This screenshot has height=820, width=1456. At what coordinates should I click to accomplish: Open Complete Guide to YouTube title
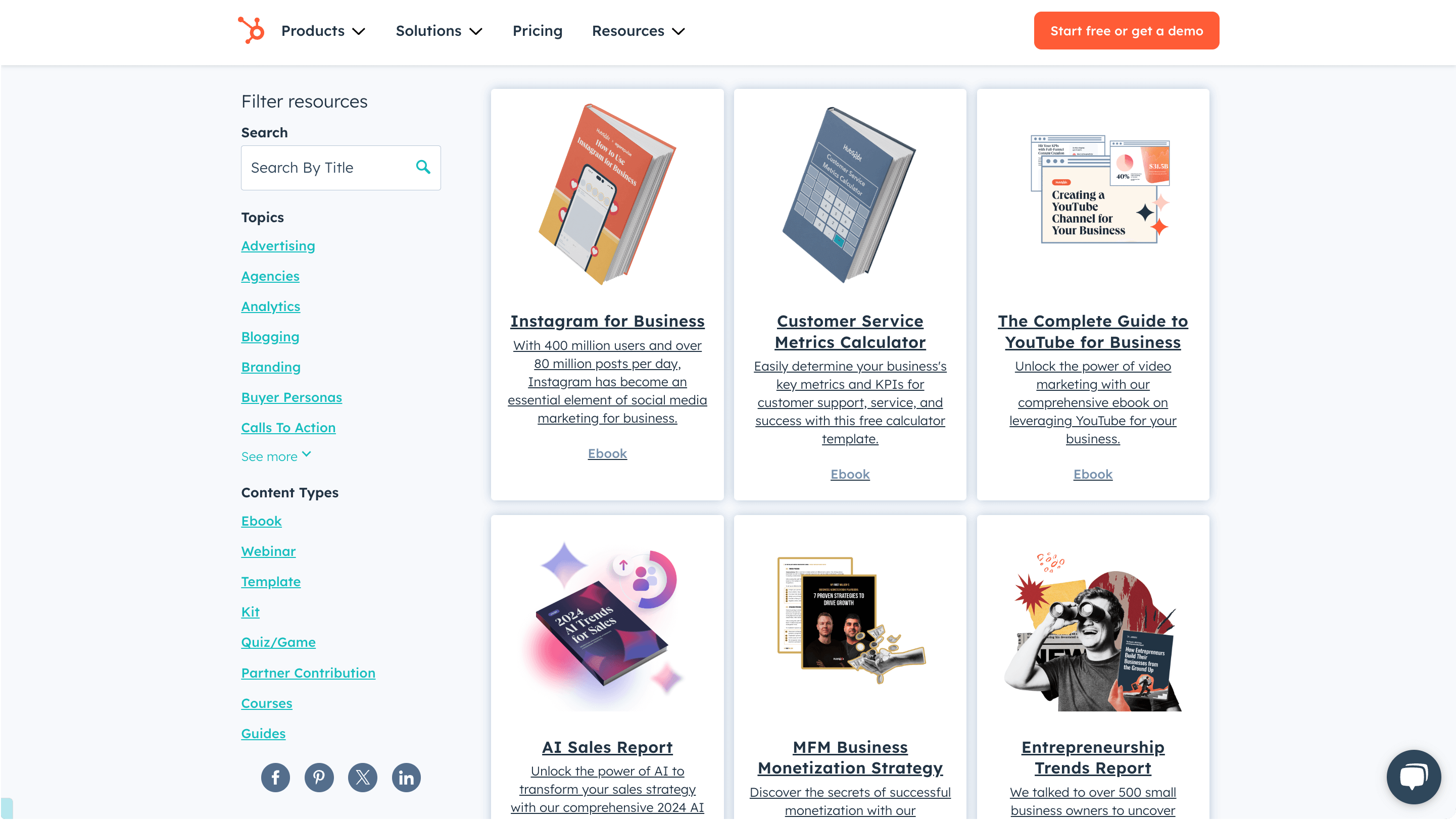click(x=1092, y=332)
